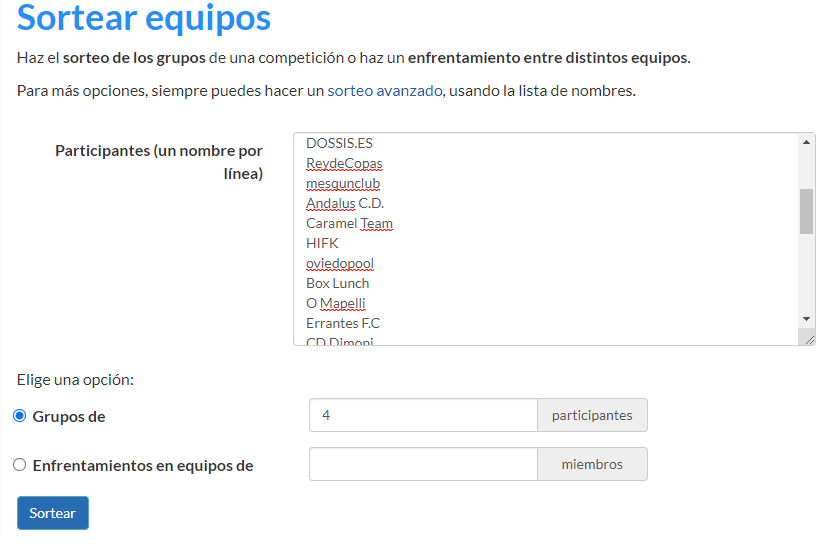Viewport: 827px width, 545px height.
Task: Click the 'miembros' addon label
Action: pyautogui.click(x=592, y=464)
